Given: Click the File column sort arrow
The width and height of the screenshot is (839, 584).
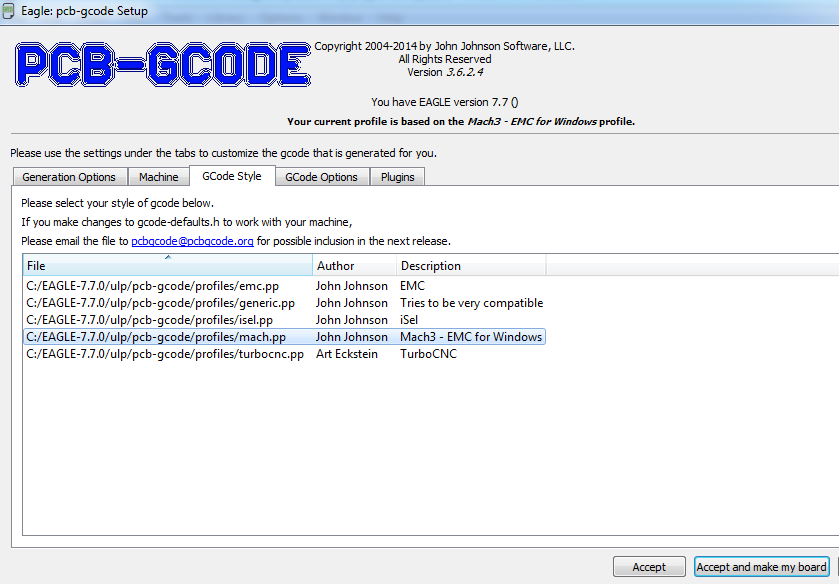Looking at the screenshot, I should (x=168, y=257).
